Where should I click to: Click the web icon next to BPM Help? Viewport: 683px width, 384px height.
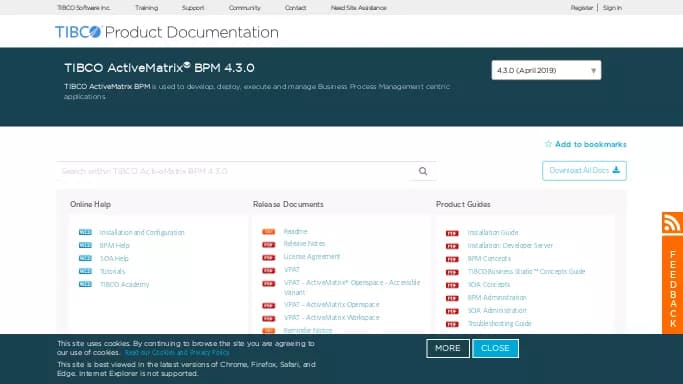pos(85,246)
